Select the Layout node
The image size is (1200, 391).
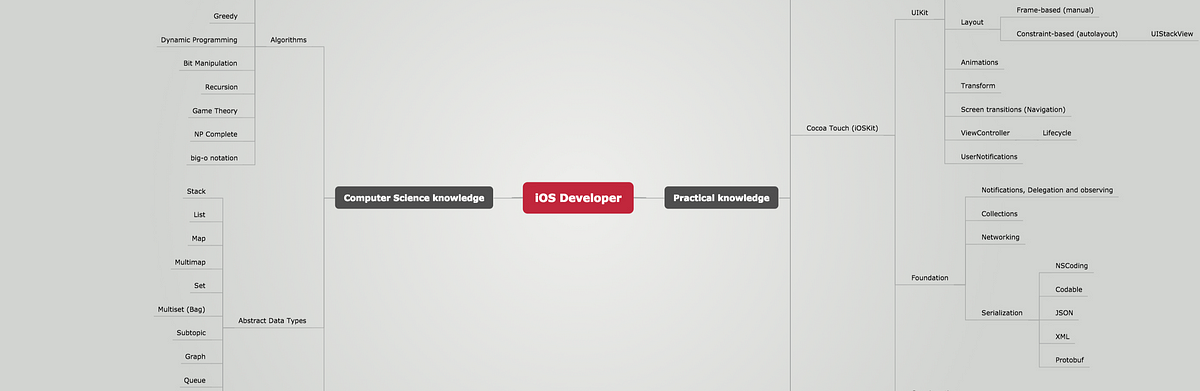(x=972, y=22)
